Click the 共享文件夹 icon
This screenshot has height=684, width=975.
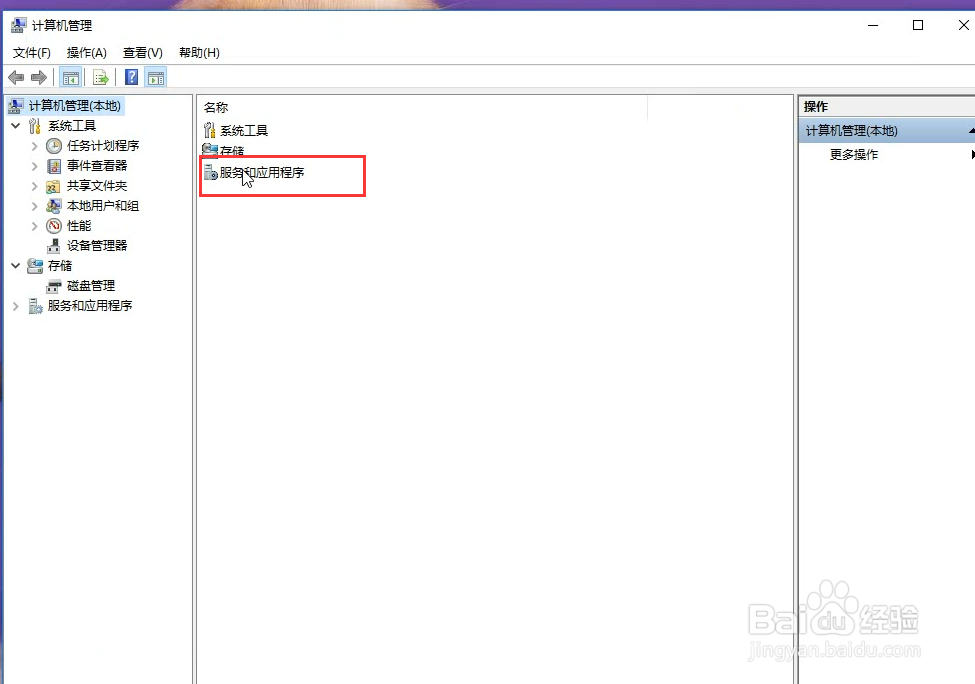pyautogui.click(x=54, y=186)
